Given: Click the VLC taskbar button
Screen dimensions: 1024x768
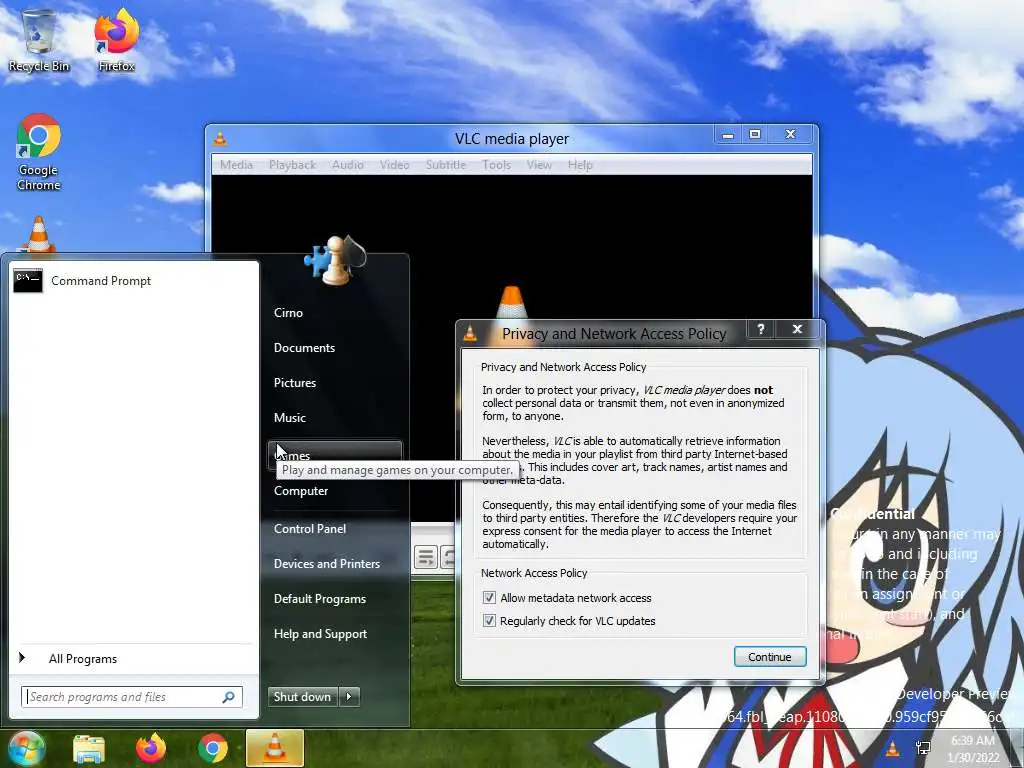Looking at the screenshot, I should coord(274,748).
